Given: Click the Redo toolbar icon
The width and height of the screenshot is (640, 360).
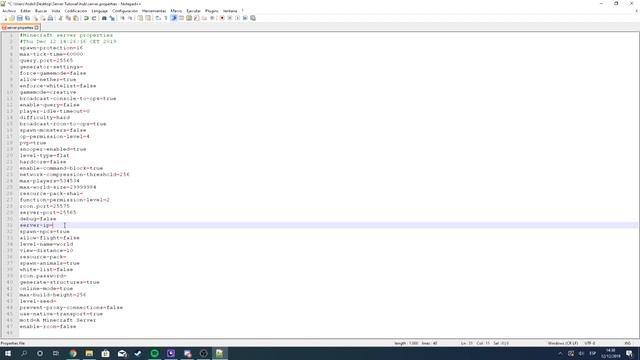Looking at the screenshot, I should [x=94, y=18].
